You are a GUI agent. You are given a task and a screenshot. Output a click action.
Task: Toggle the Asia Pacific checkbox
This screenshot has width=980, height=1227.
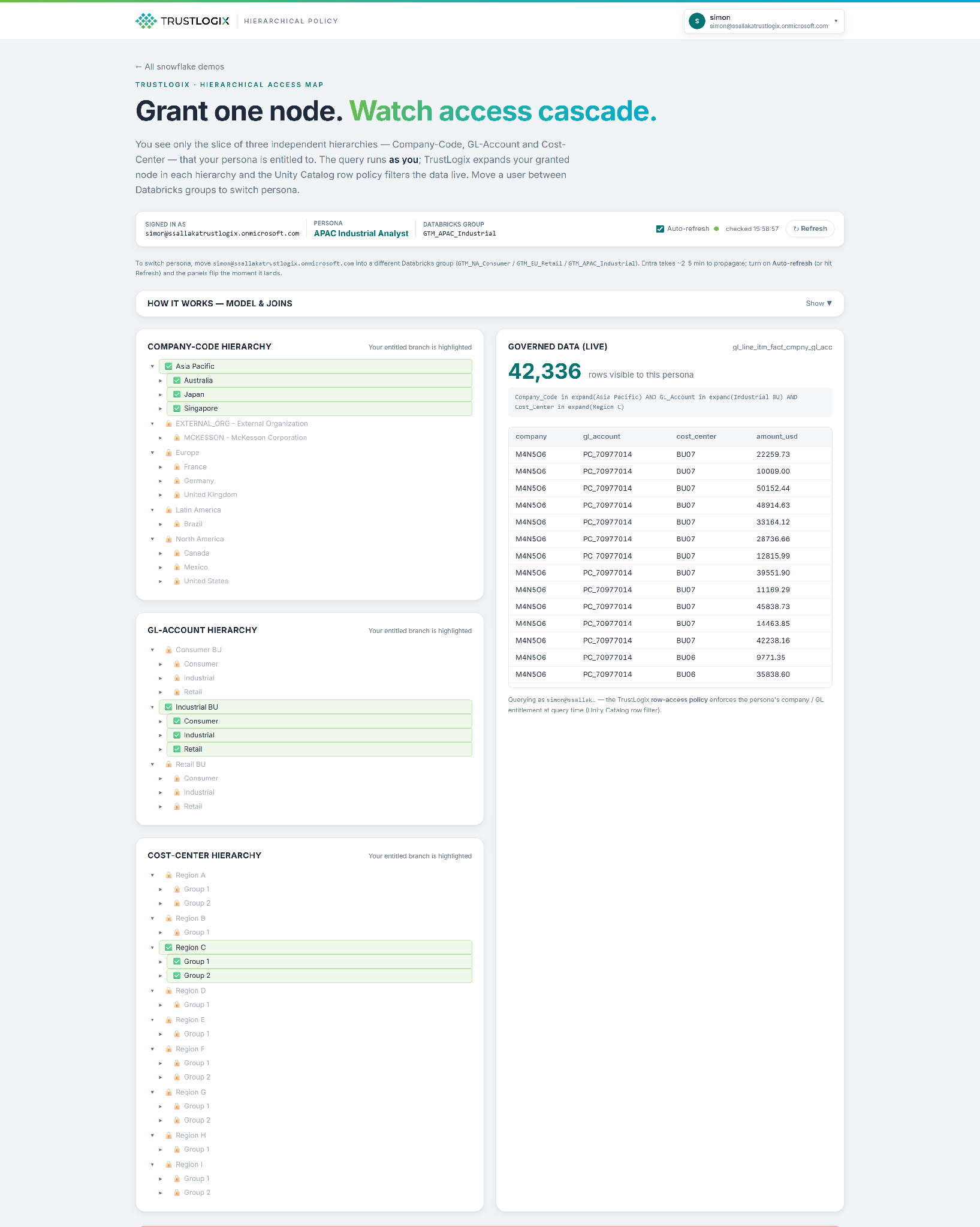(x=168, y=366)
